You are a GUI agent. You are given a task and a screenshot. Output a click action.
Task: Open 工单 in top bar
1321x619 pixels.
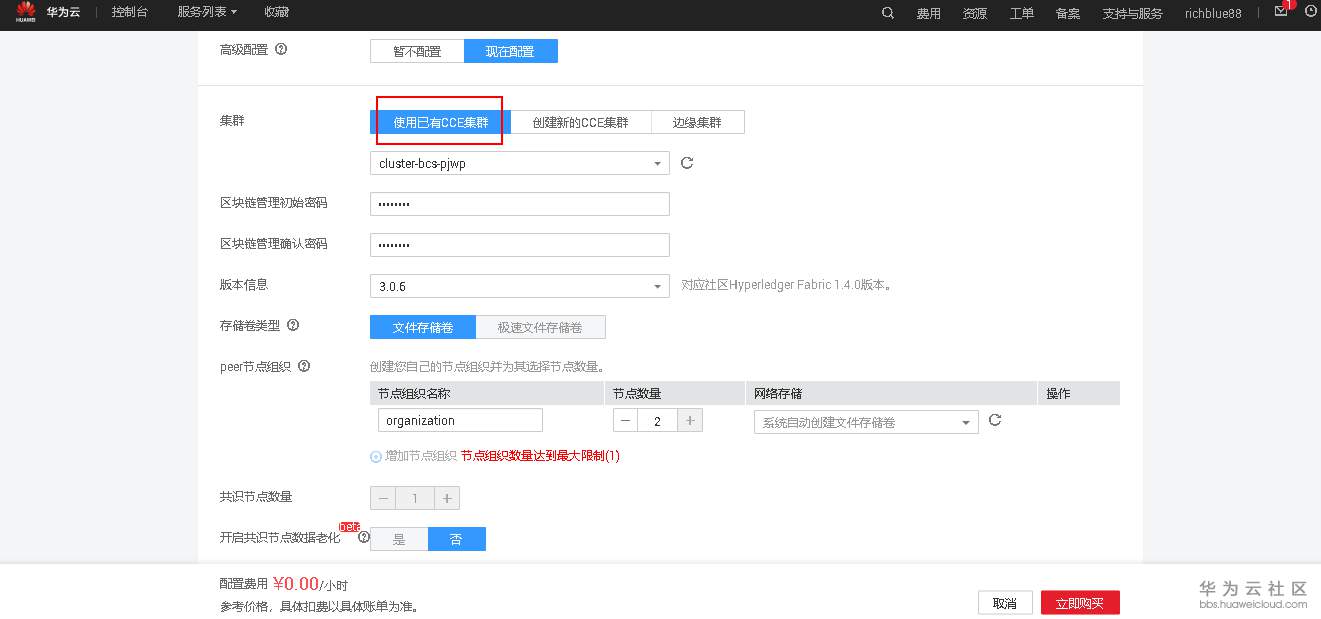(1022, 13)
